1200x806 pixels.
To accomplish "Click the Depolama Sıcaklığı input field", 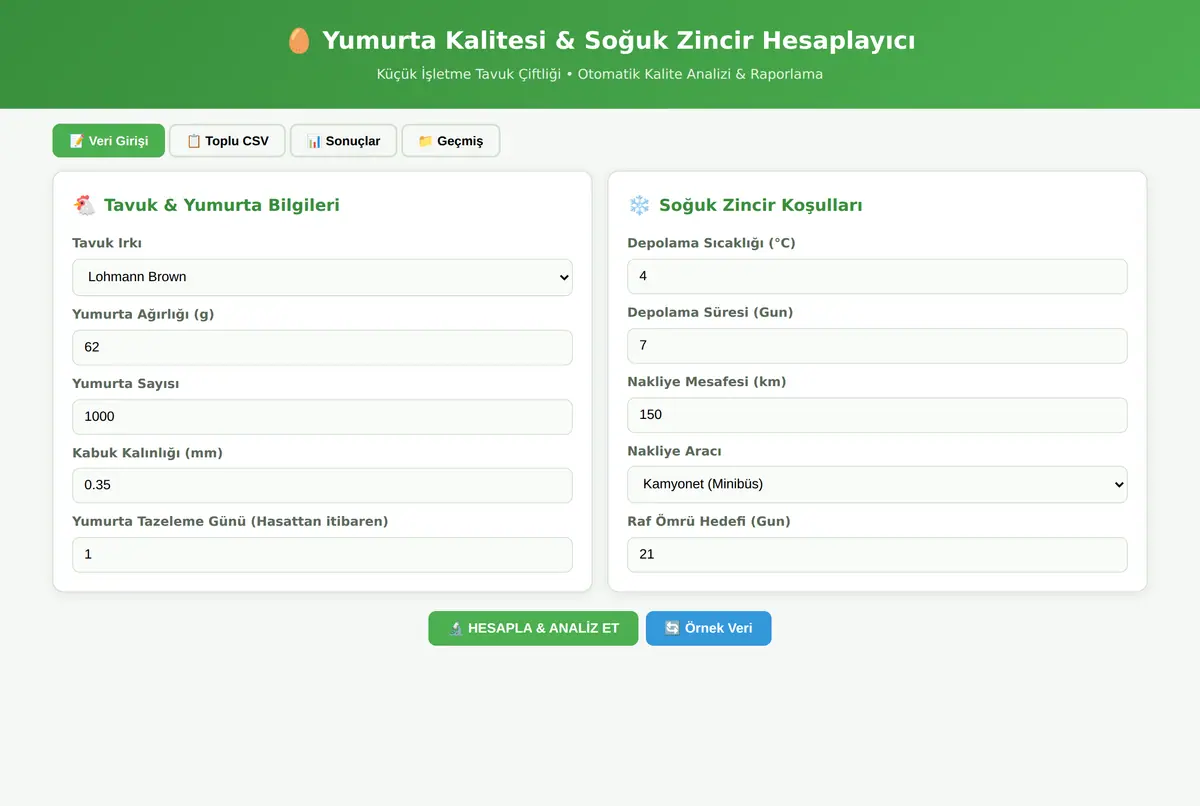I will 877,276.
